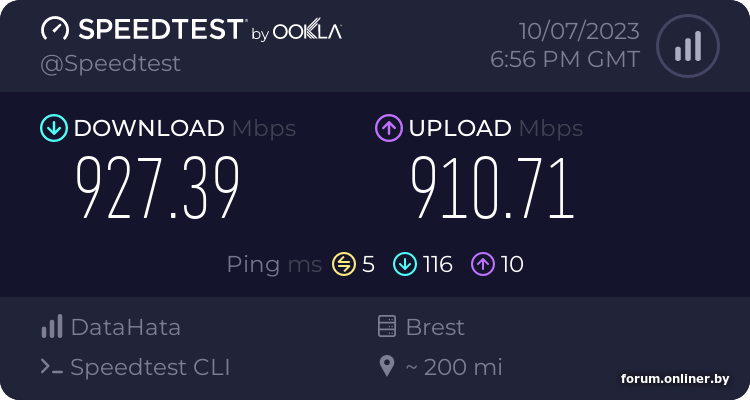Click the forum.onliner.by watermark

pyautogui.click(x=674, y=378)
